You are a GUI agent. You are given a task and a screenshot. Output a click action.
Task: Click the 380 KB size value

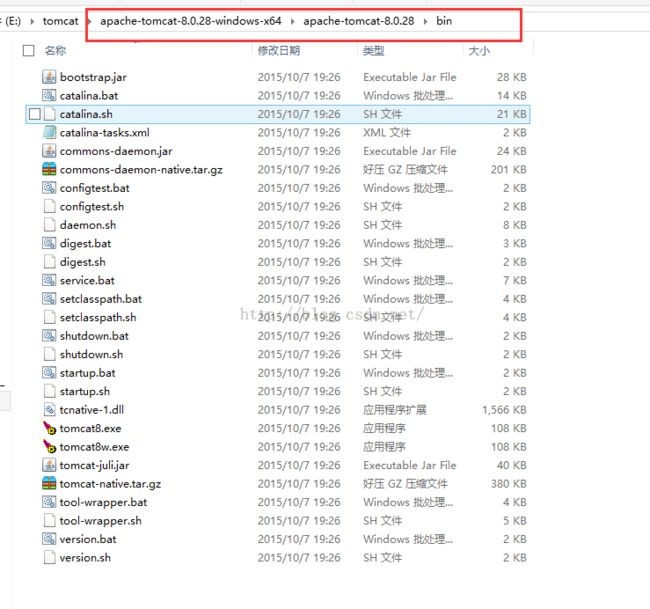(x=509, y=483)
